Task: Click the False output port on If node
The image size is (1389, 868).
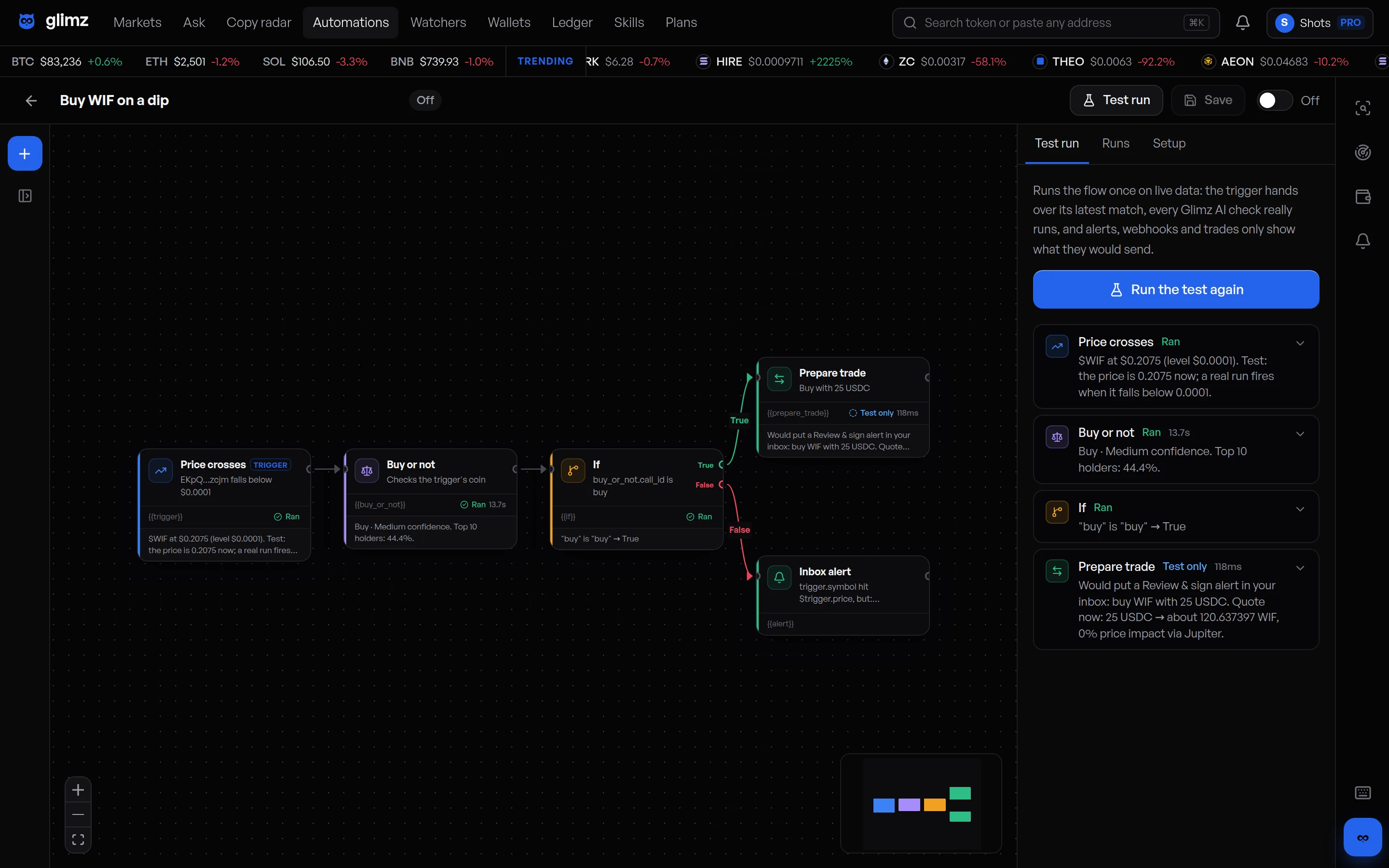Action: click(x=722, y=485)
